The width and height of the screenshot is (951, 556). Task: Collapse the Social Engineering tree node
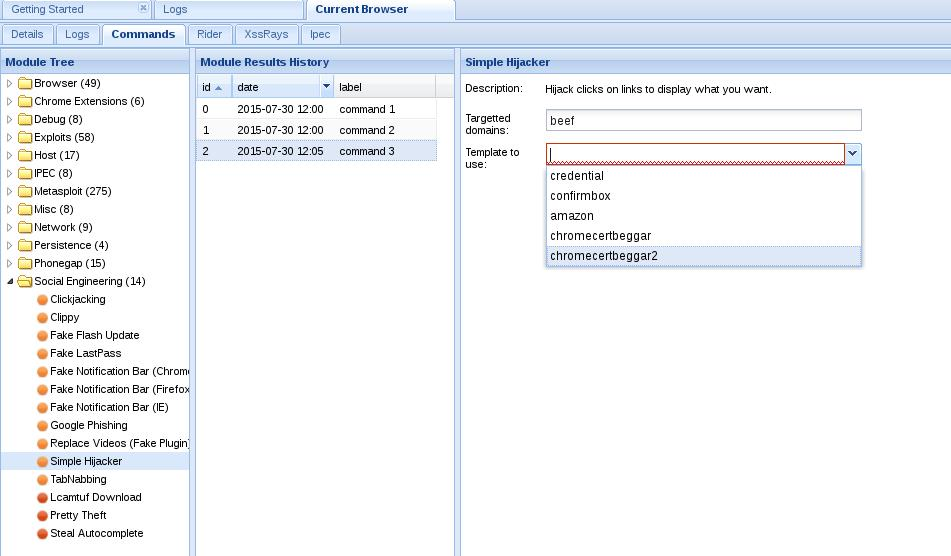(9, 281)
